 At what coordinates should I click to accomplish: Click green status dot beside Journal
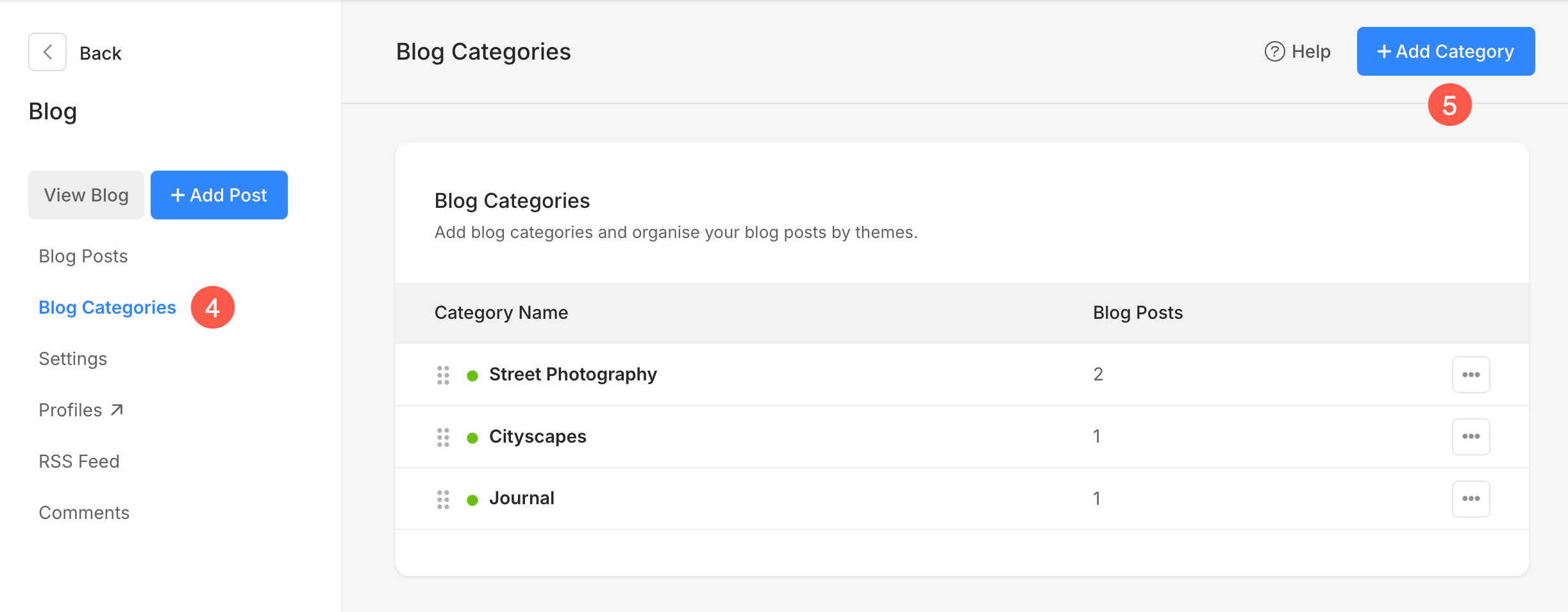click(x=472, y=500)
